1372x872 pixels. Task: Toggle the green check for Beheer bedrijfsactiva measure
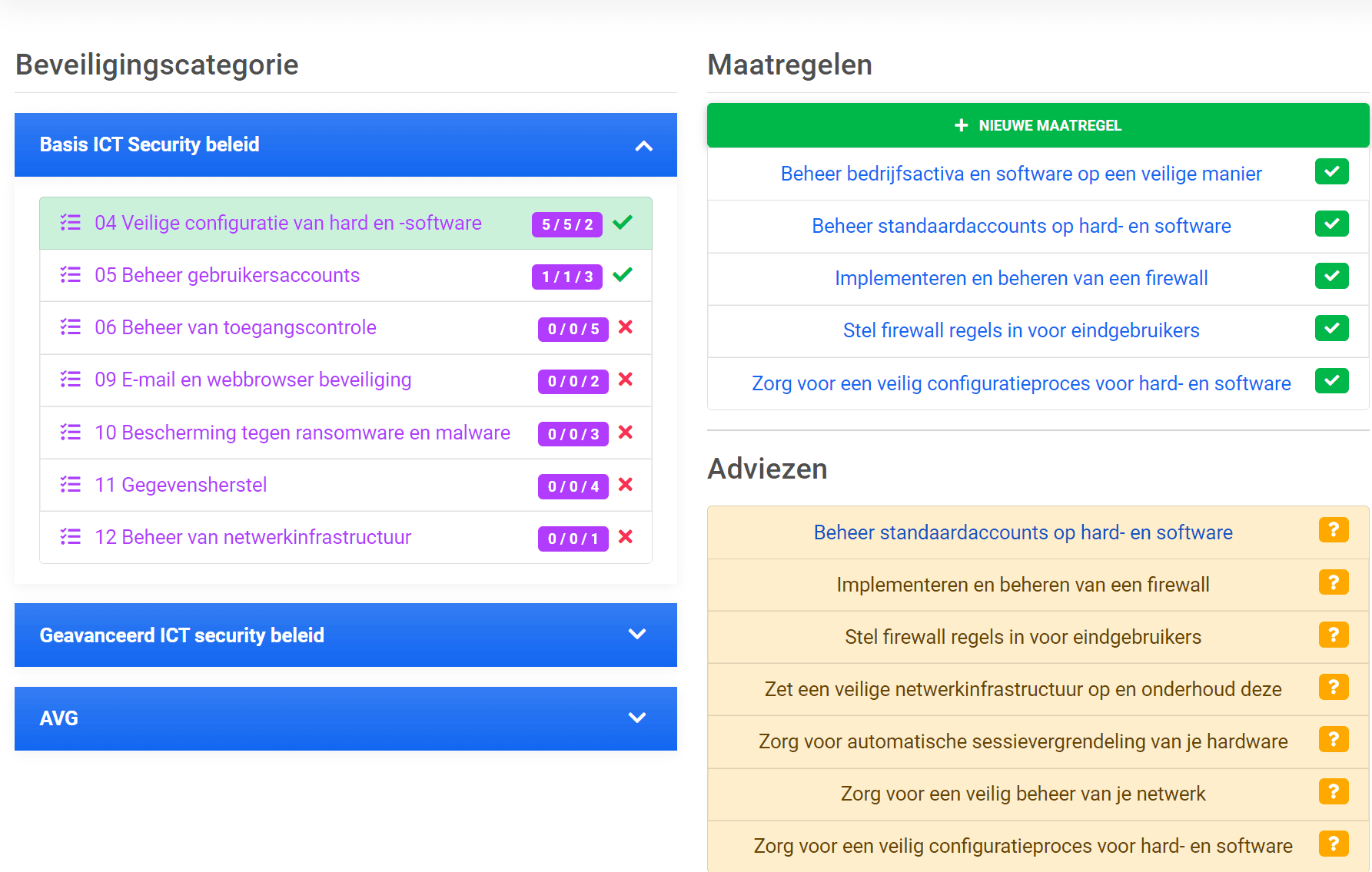[x=1332, y=171]
